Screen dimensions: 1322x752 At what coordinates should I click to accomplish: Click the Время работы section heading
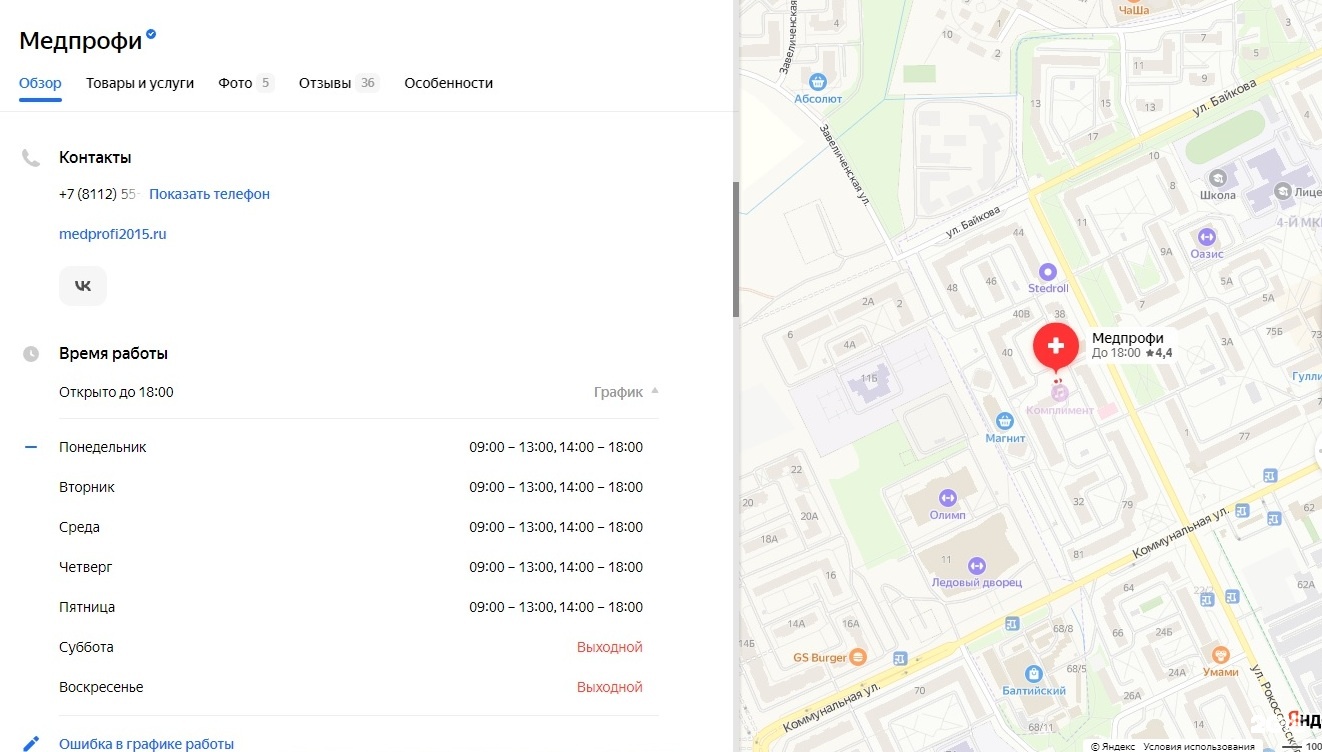point(113,354)
